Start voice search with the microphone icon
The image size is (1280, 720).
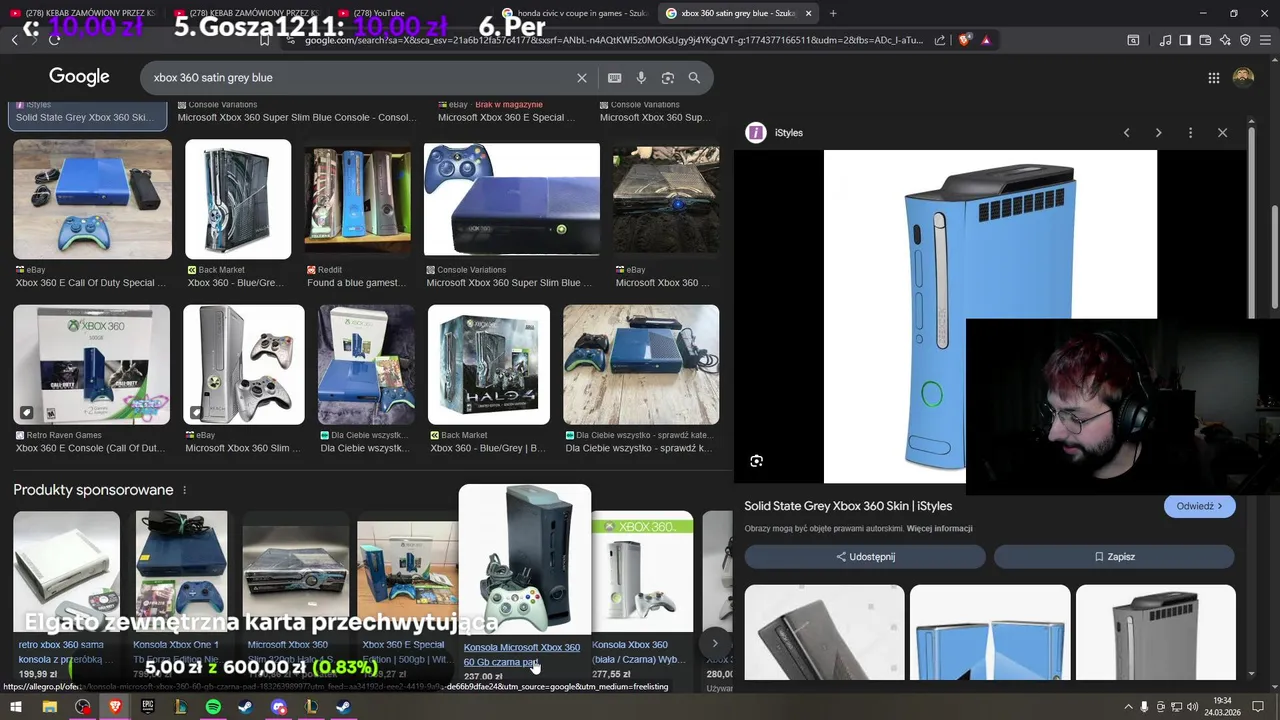pyautogui.click(x=641, y=78)
